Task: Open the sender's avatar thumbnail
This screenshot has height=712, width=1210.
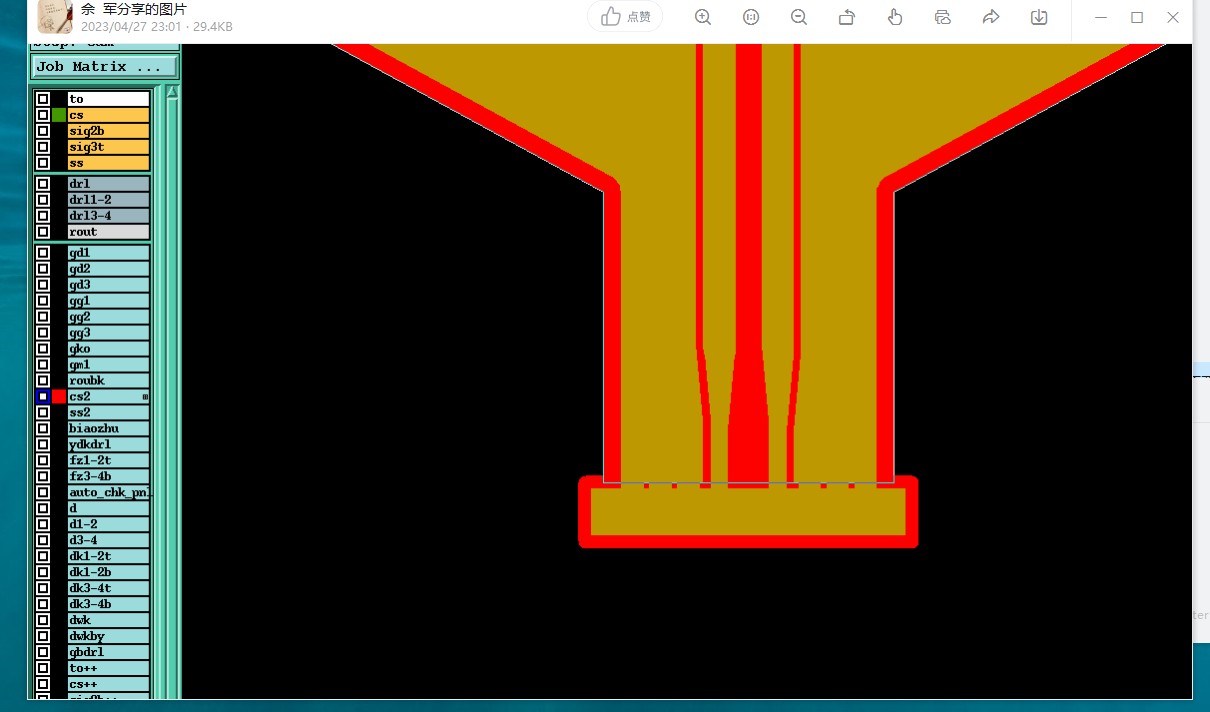Action: [x=55, y=17]
